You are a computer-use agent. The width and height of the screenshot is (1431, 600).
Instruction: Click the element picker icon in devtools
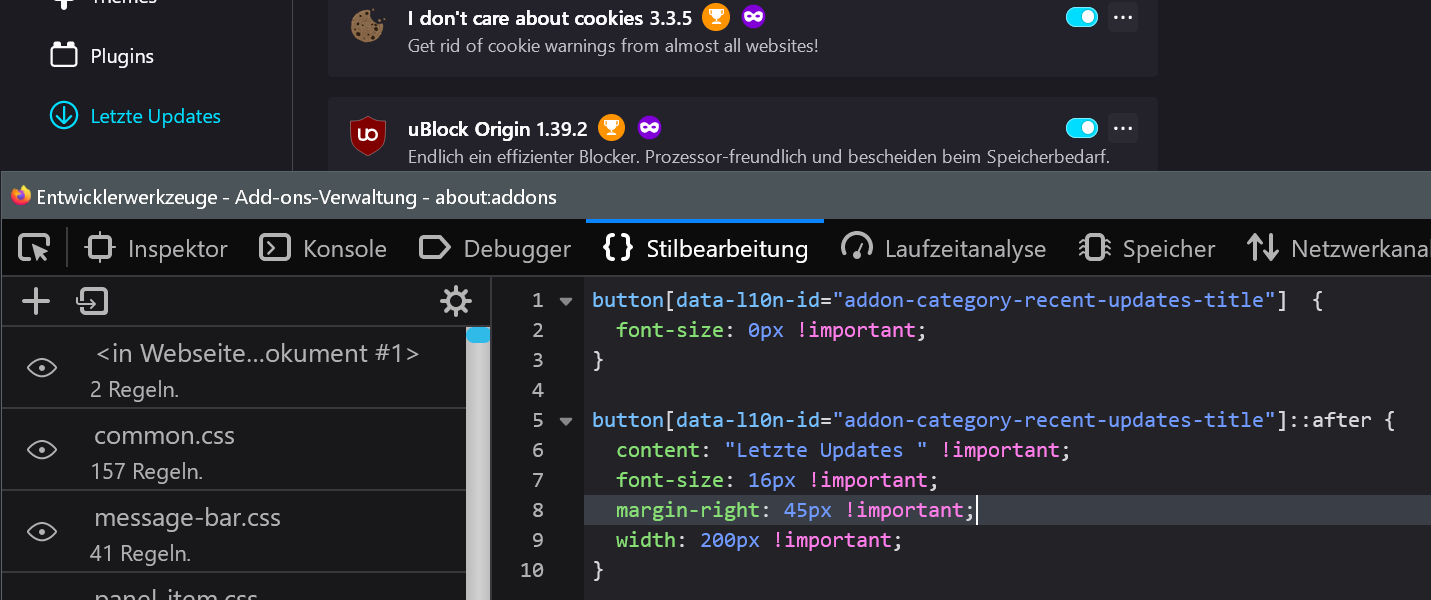34,248
